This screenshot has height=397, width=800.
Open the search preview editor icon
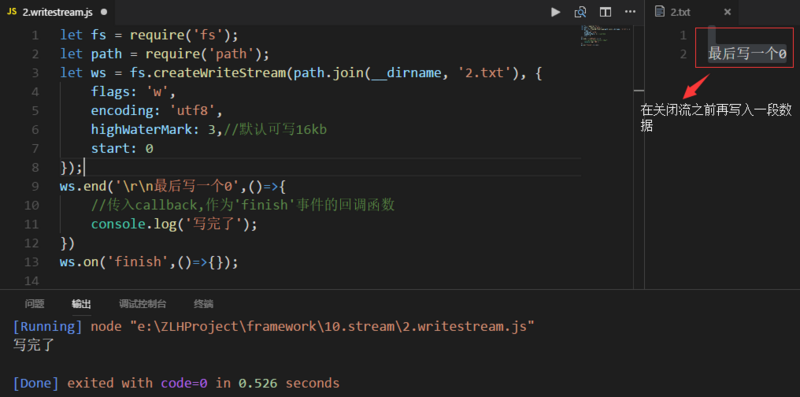coord(580,12)
